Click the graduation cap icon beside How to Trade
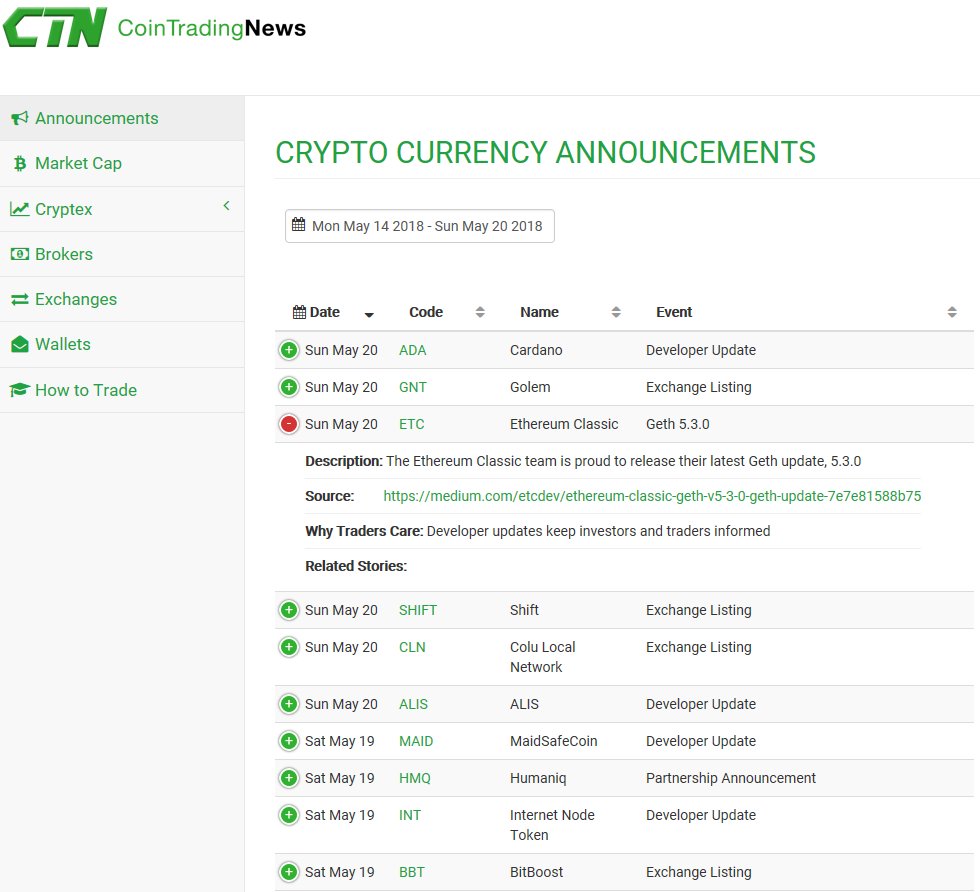980x892 pixels. (19, 390)
